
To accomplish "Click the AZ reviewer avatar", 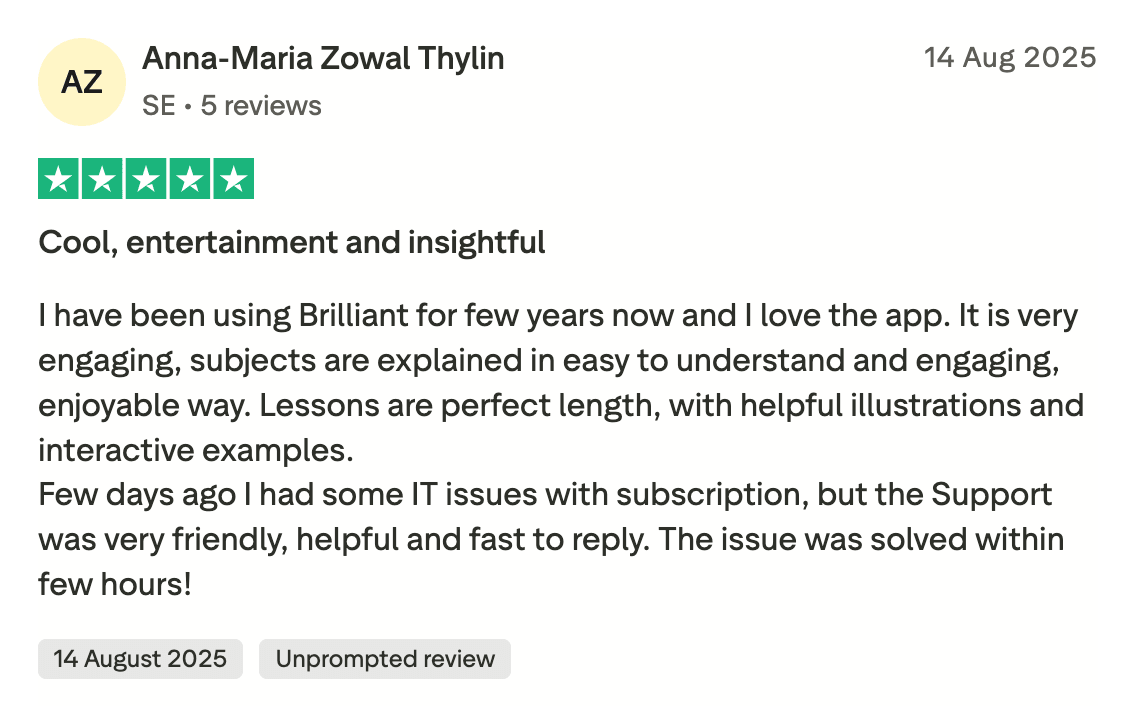I will pos(82,82).
